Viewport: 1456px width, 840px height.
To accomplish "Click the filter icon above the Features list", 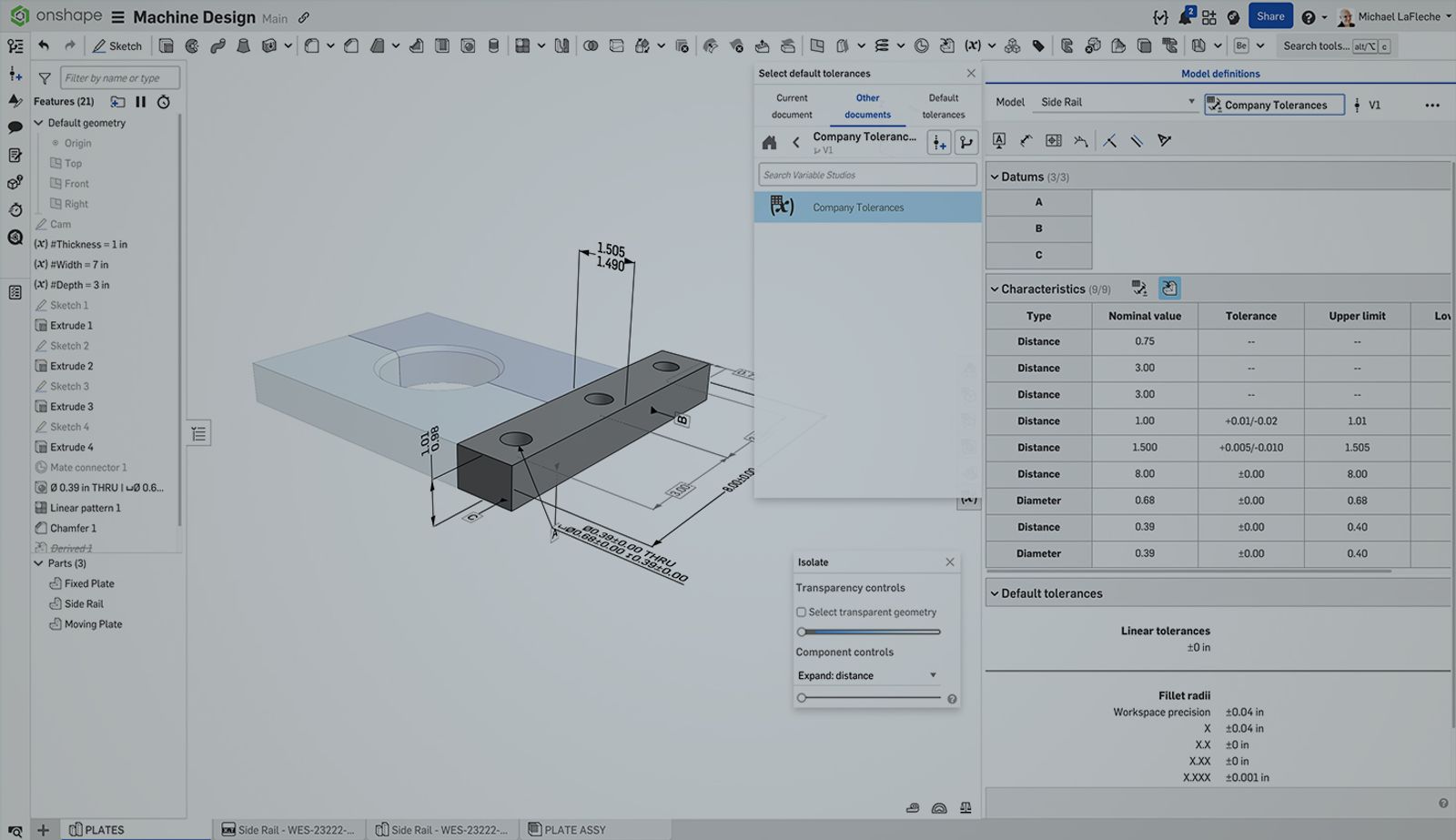I will click(43, 77).
